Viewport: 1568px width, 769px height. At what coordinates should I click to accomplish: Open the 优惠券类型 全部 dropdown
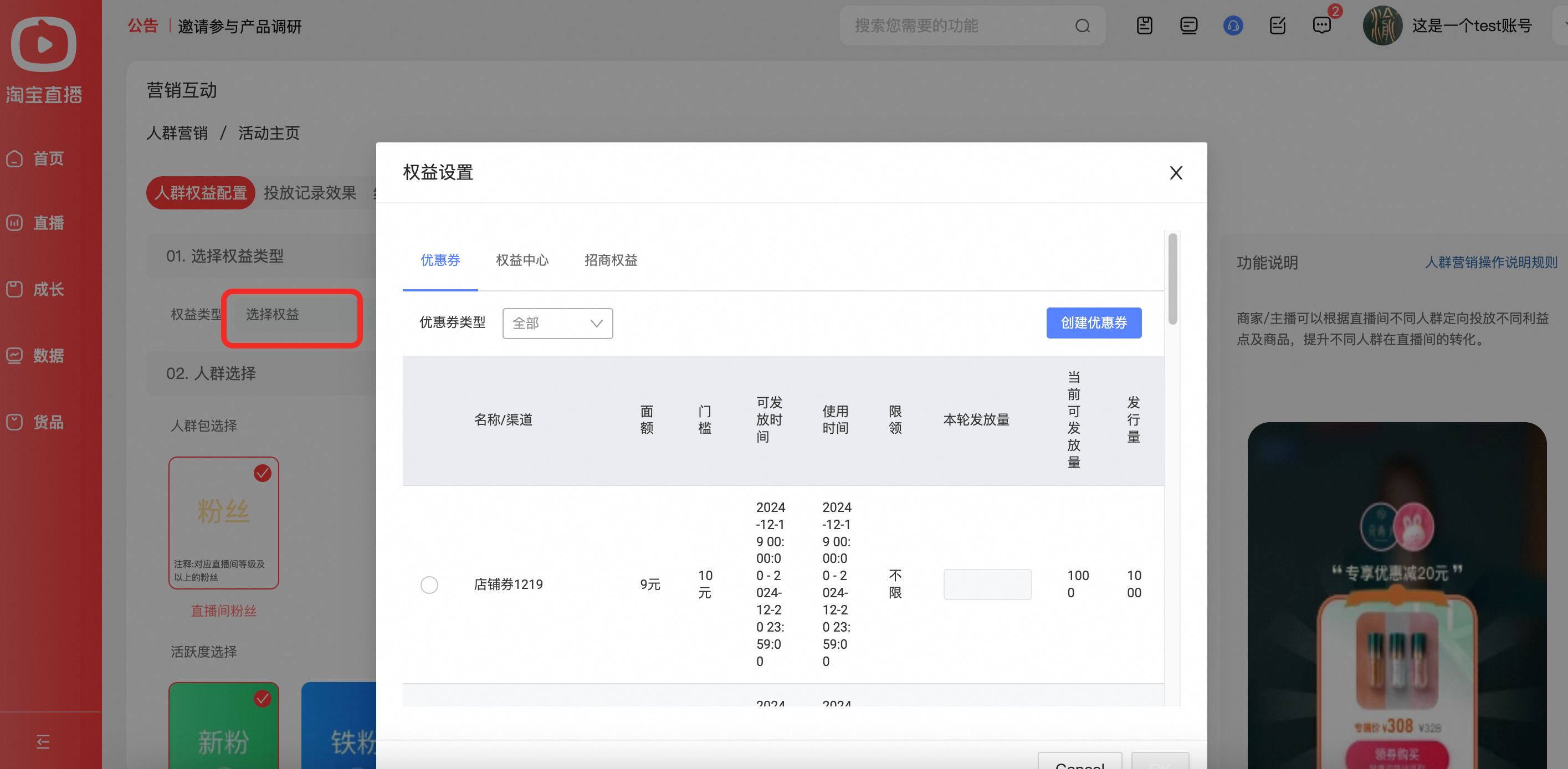pos(557,324)
